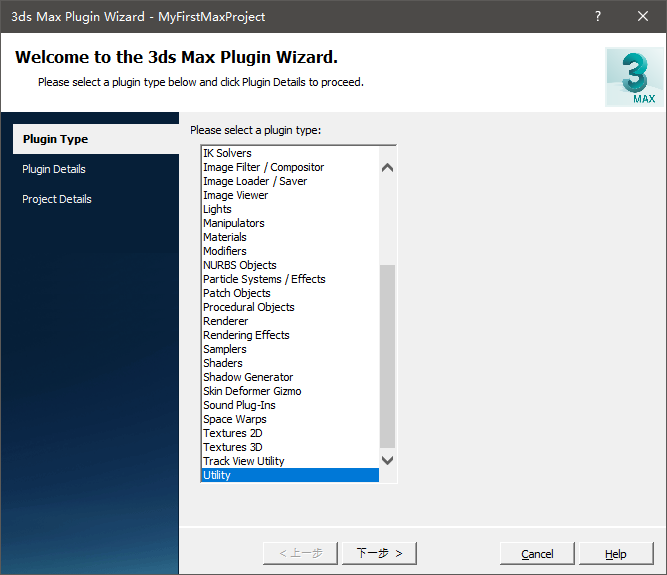Close the Plugin Wizard window
This screenshot has width=667, height=575.
pyautogui.click(x=642, y=17)
